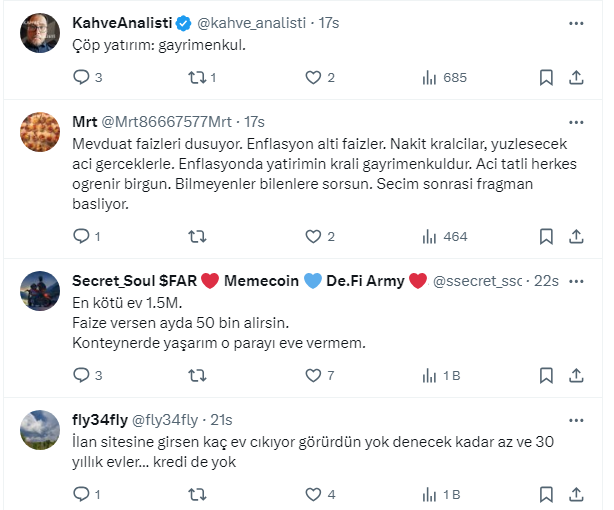Reply to Mrt's tweet
This screenshot has width=614, height=510.
click(x=82, y=237)
